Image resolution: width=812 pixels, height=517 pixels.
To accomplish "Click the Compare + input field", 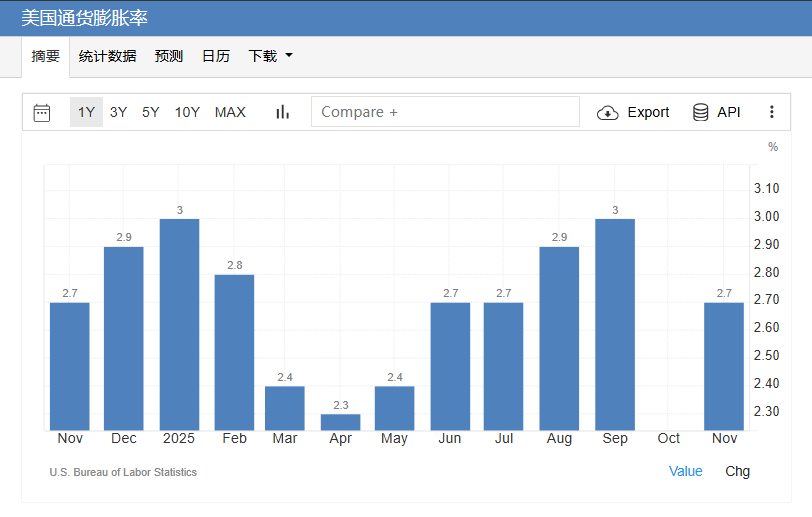I will tap(445, 112).
